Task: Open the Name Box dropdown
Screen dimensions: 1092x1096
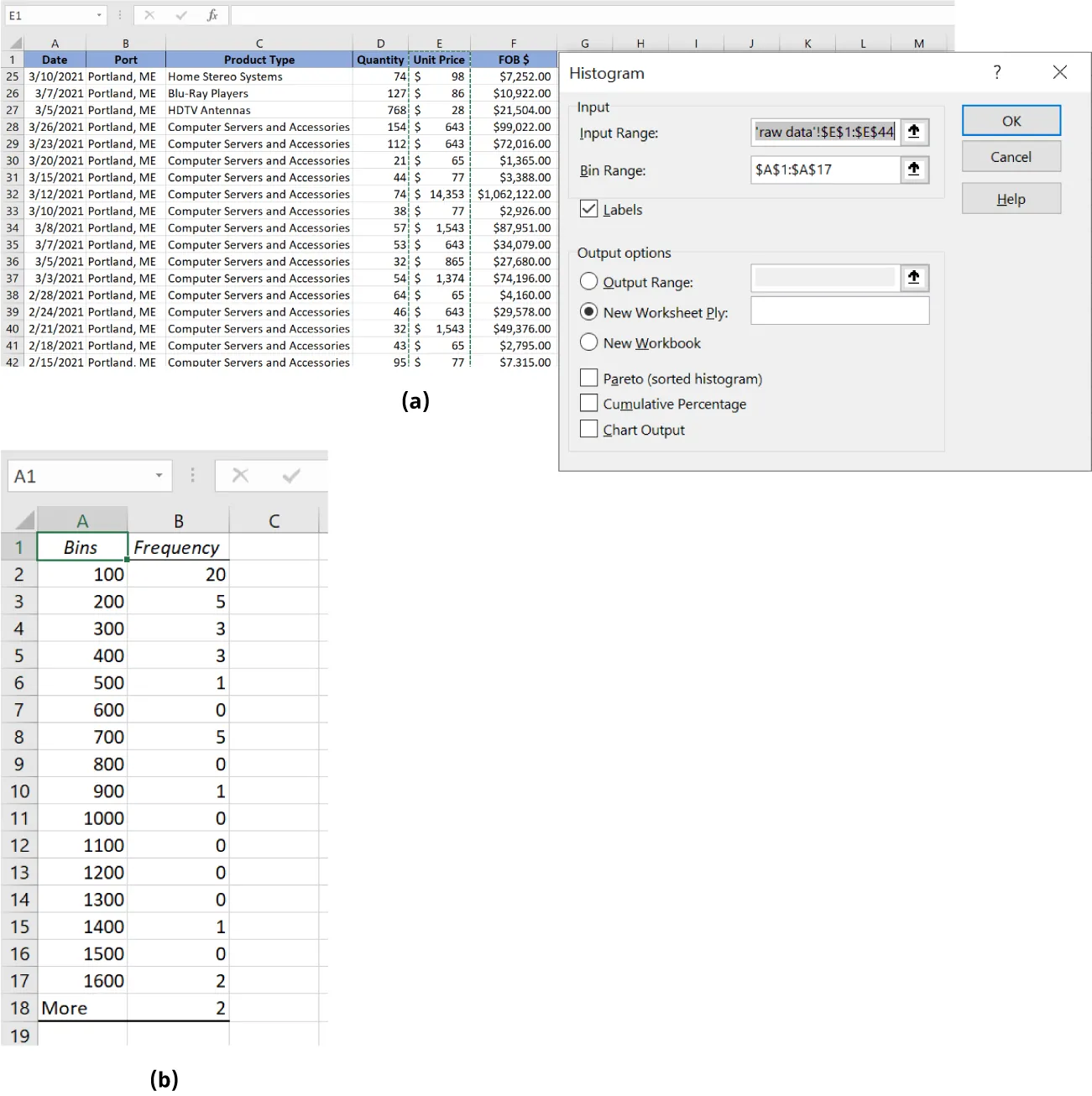Action: (99, 14)
